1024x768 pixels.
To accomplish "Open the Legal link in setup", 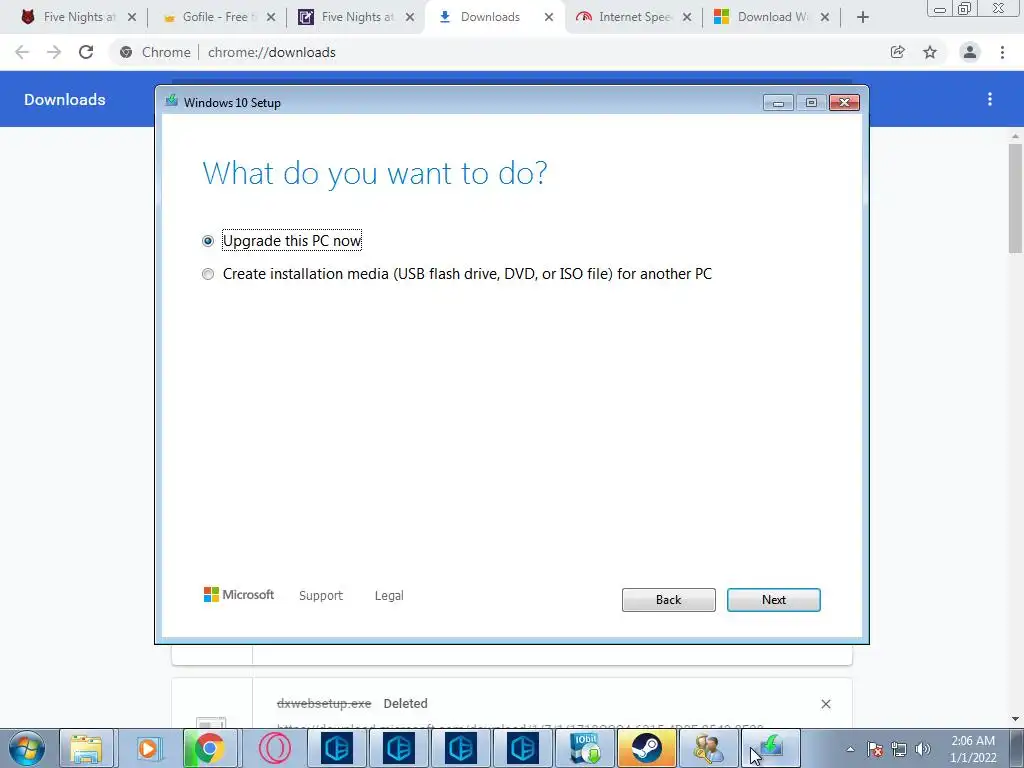I will [389, 596].
